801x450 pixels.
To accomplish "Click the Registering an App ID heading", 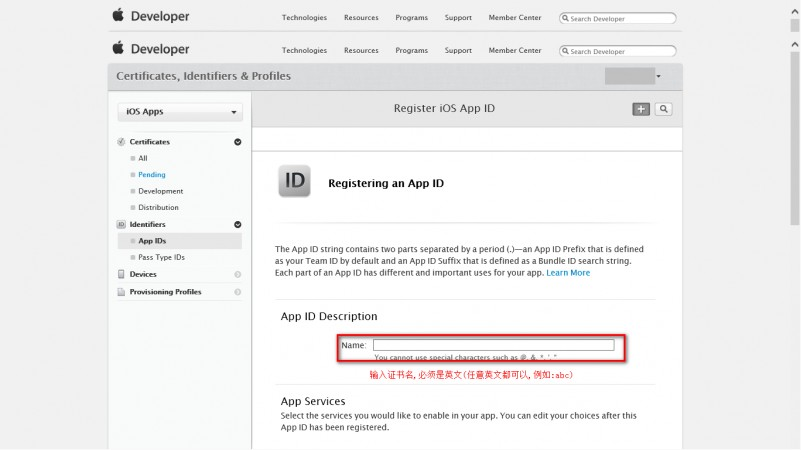I will 386,183.
